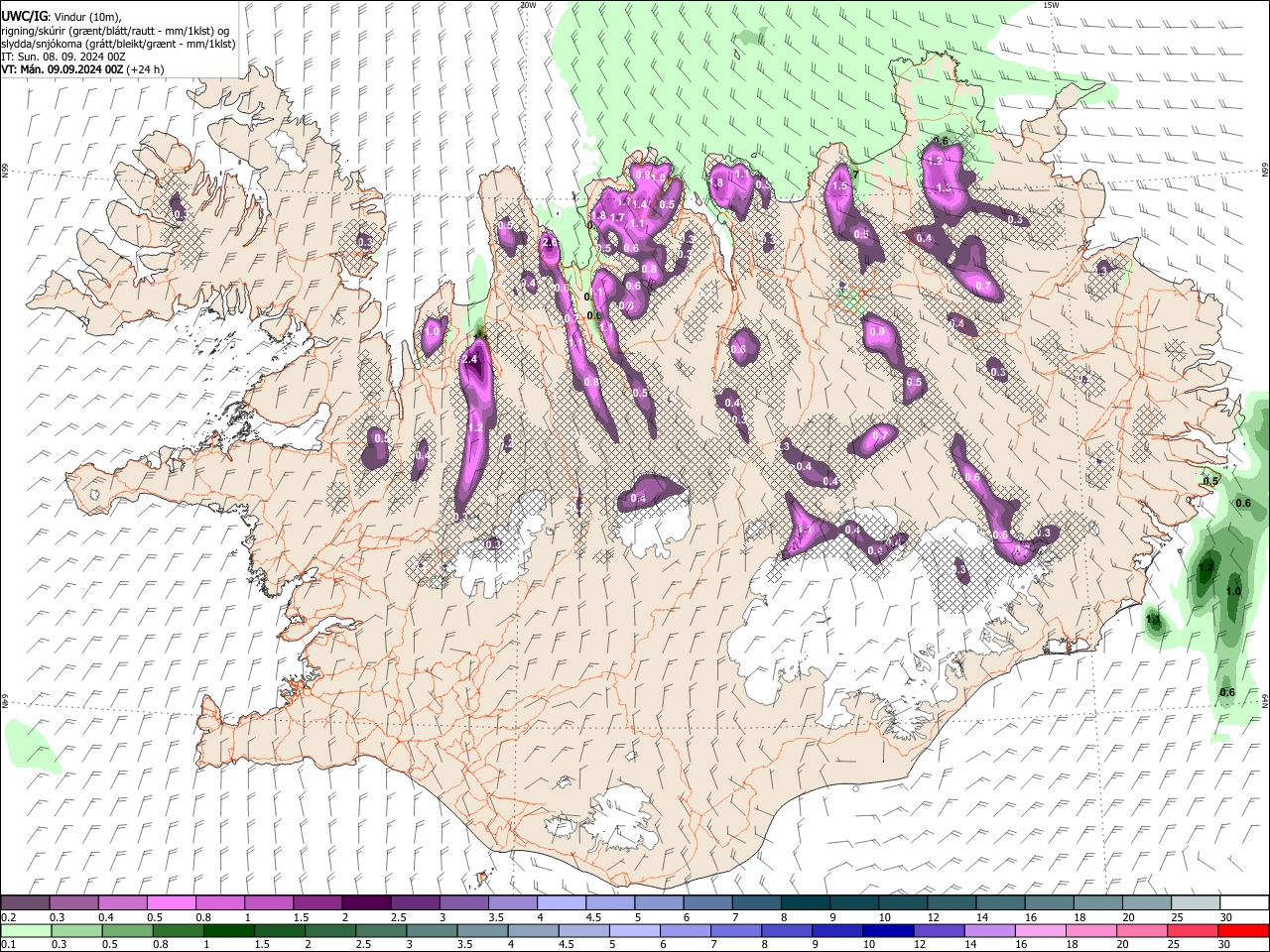The height and width of the screenshot is (952, 1270).
Task: Click the lavender swatch between 4 and 4.5, snow scale
Action: 561,902
